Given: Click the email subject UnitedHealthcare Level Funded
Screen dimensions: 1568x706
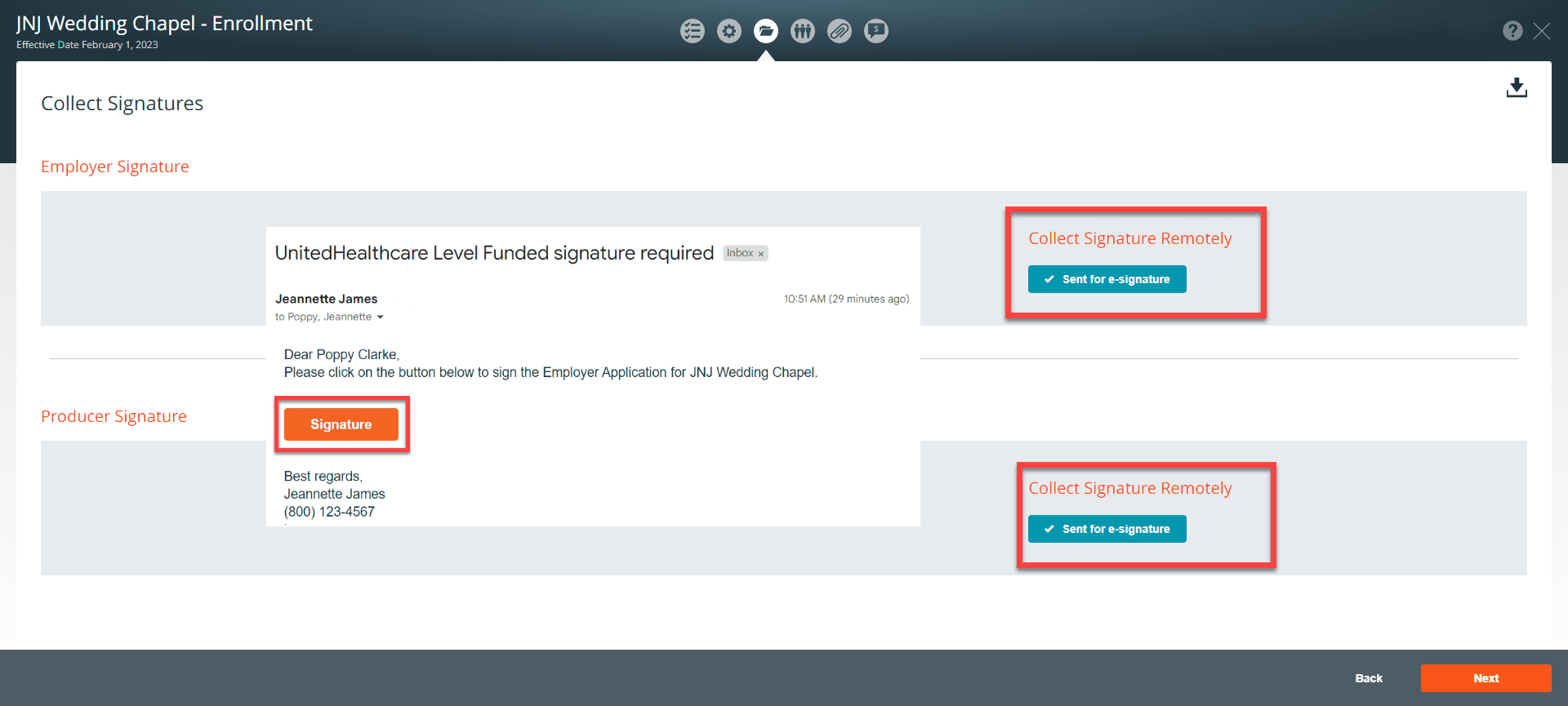Looking at the screenshot, I should point(494,253).
